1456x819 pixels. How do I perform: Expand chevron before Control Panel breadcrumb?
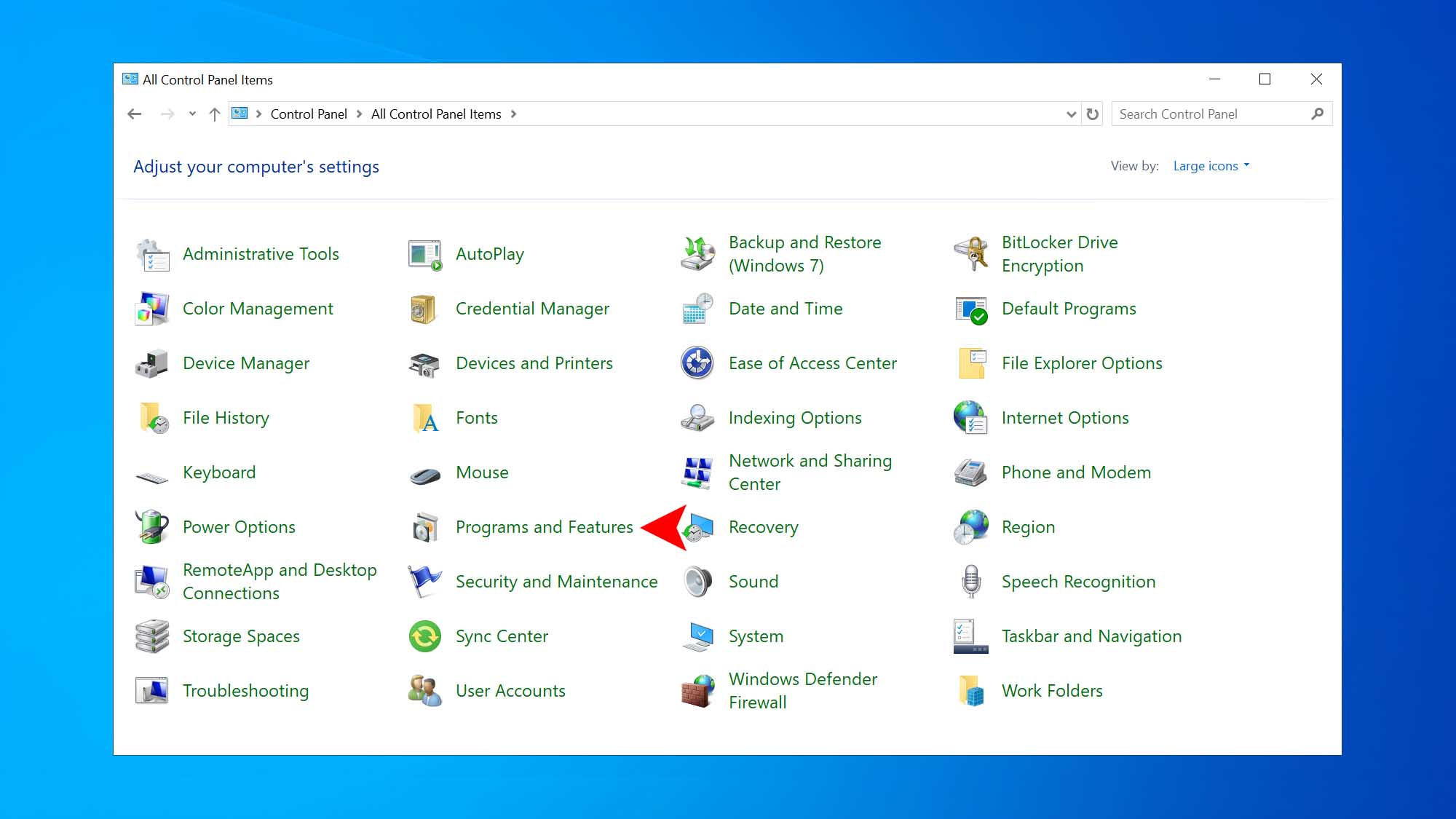(x=258, y=114)
